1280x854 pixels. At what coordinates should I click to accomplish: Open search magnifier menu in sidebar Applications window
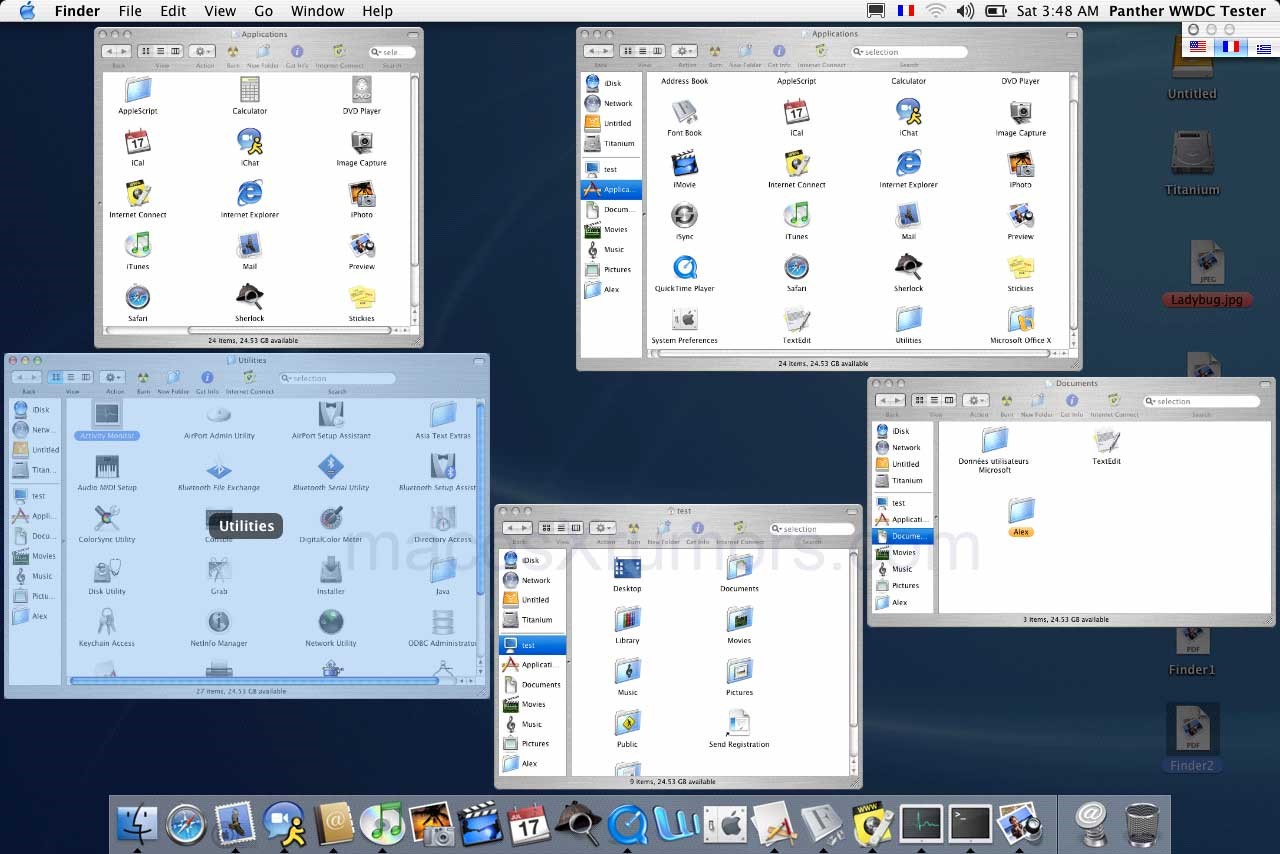859,51
